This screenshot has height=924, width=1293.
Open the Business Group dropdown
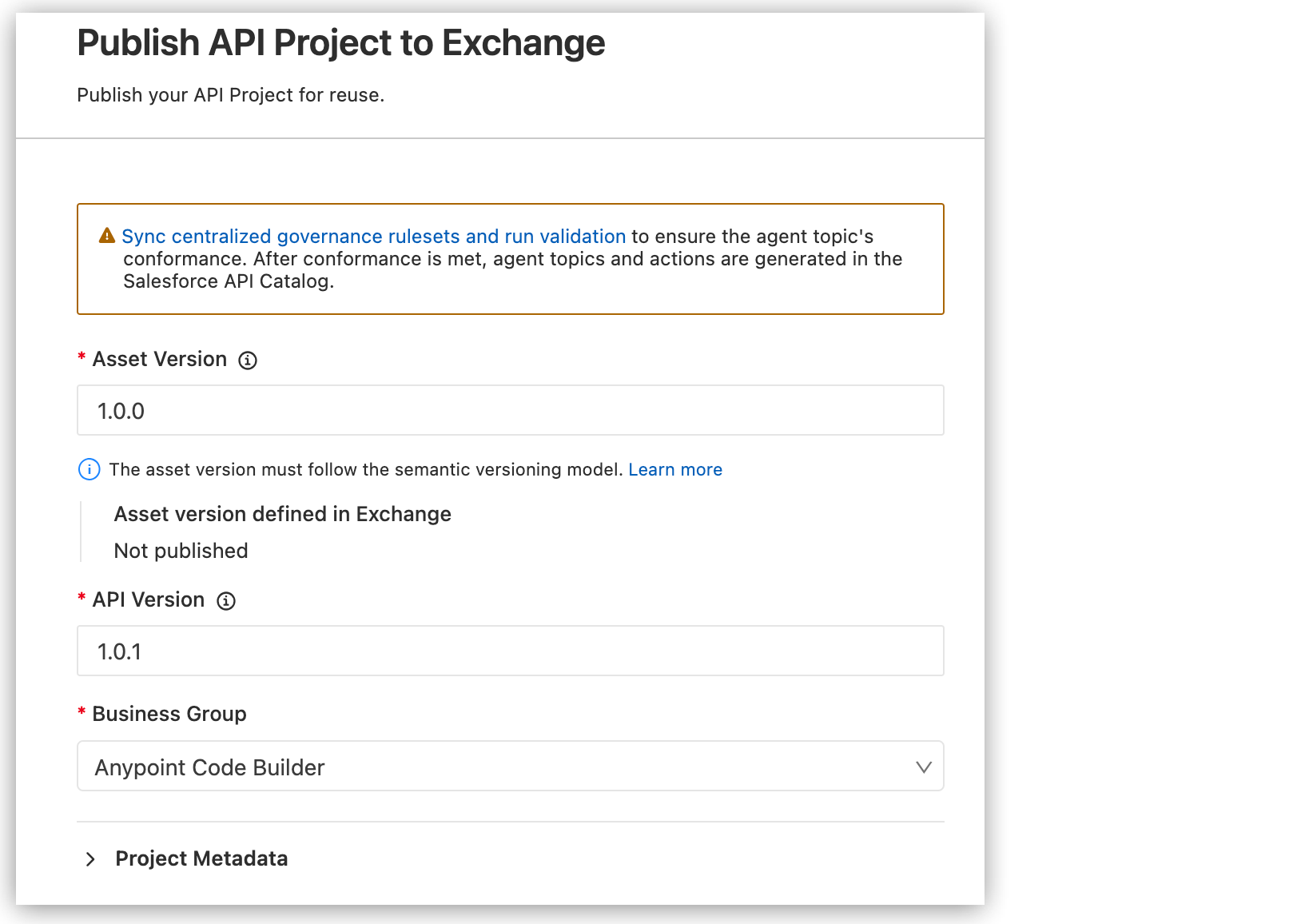click(x=511, y=767)
